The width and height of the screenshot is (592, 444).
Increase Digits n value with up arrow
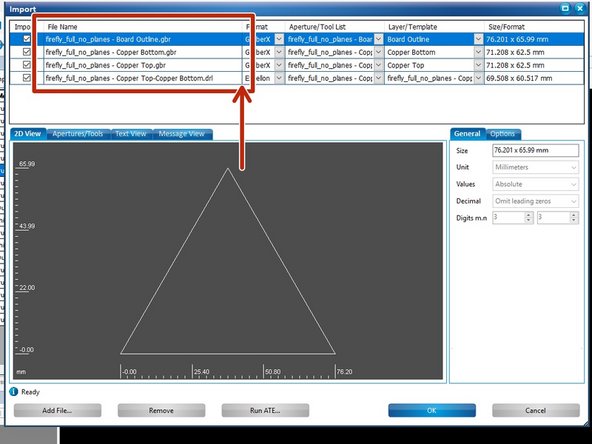[574, 215]
